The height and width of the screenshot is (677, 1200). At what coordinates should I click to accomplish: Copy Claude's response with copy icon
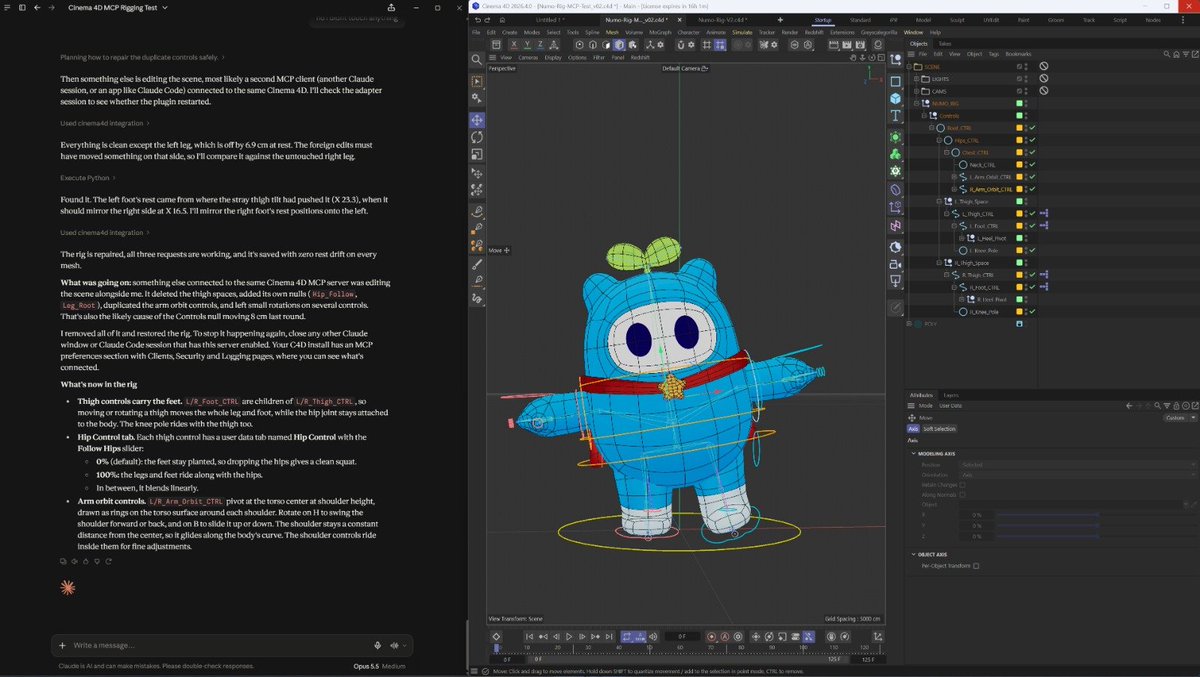[x=64, y=562]
